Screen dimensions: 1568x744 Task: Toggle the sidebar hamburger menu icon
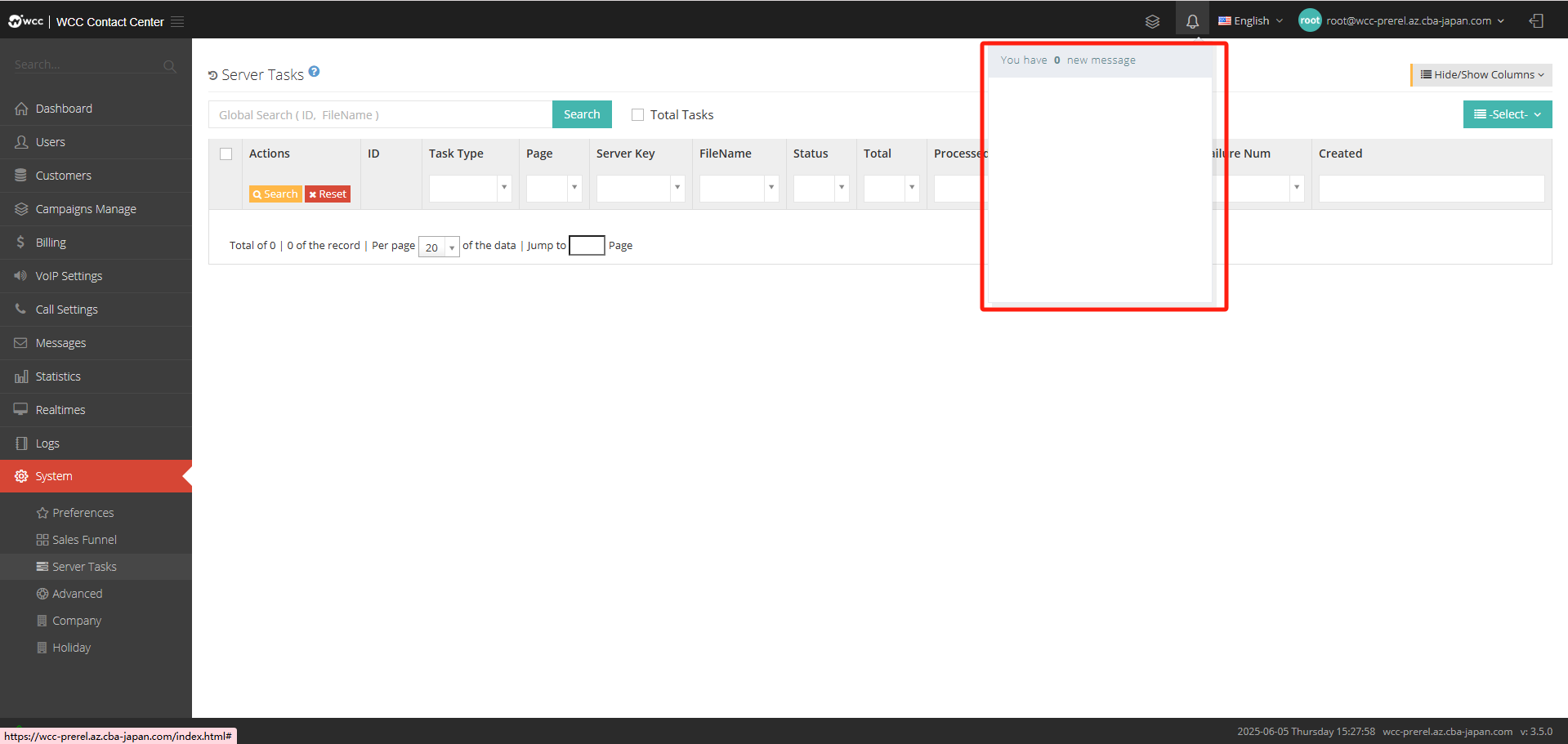177,21
